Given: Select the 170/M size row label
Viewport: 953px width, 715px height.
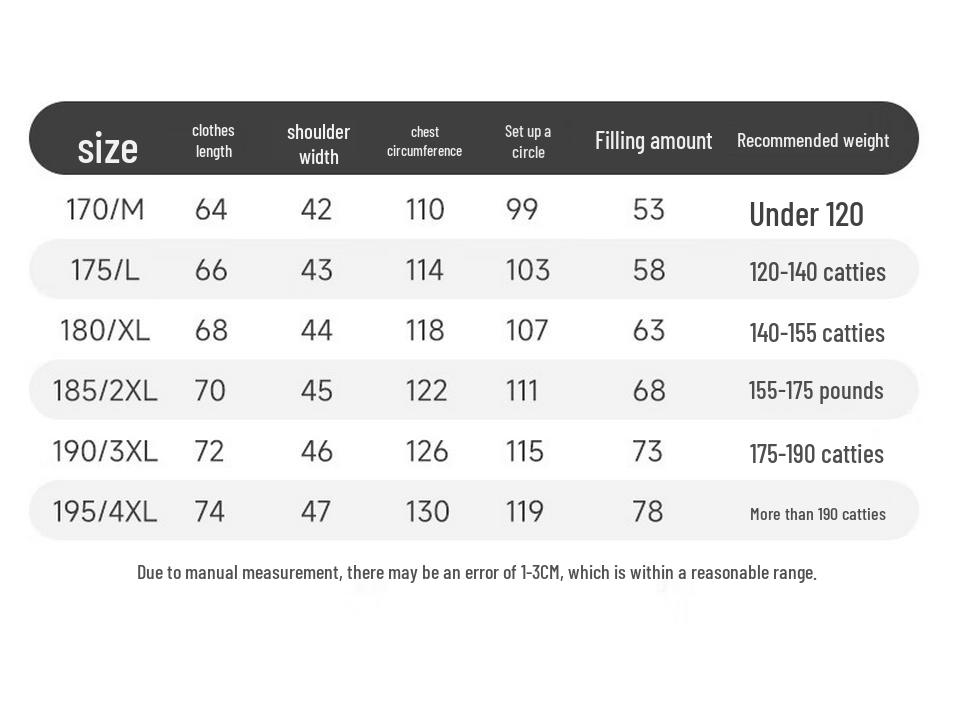Looking at the screenshot, I should point(105,210).
